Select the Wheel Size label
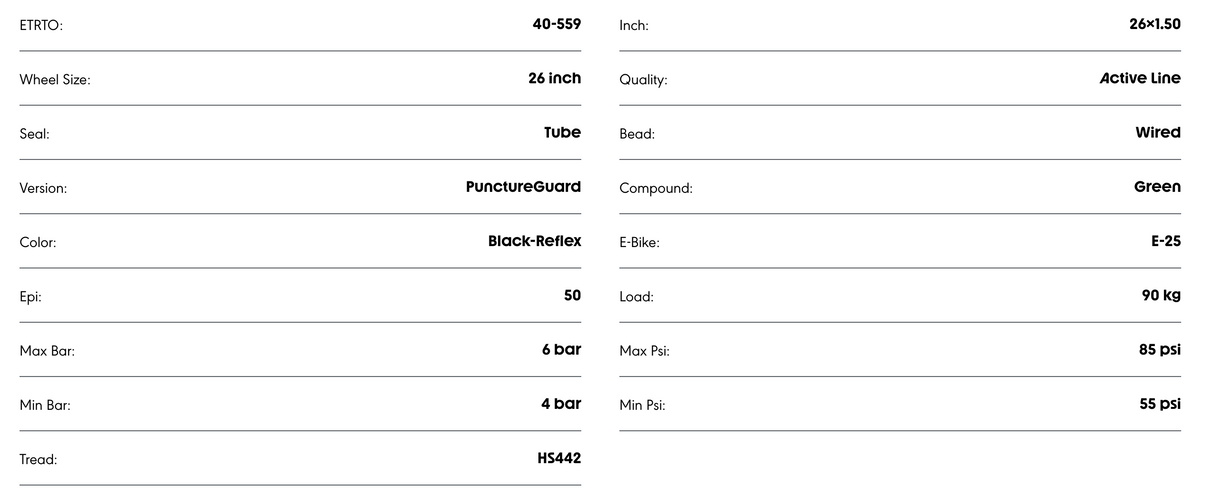Image resolution: width=1214 pixels, height=496 pixels. tap(55, 80)
